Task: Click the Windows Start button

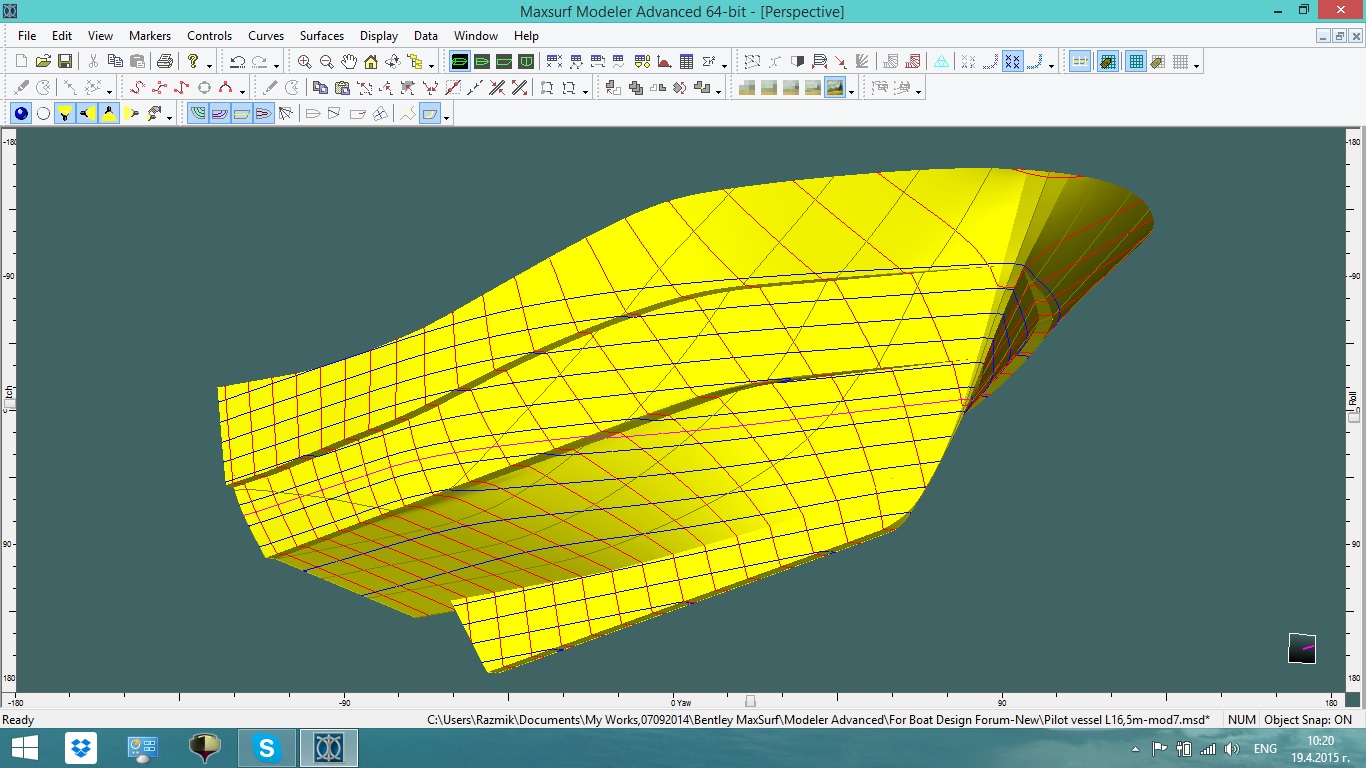Action: pyautogui.click(x=22, y=747)
